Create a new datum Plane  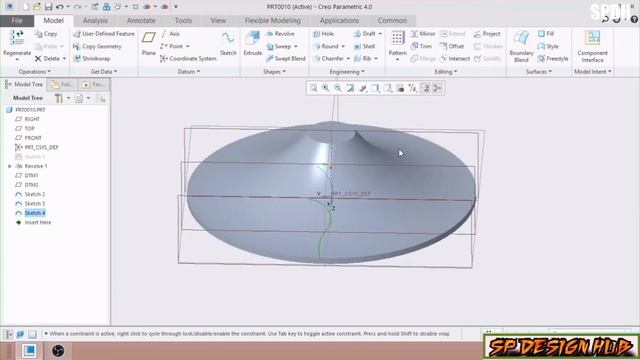(x=149, y=43)
